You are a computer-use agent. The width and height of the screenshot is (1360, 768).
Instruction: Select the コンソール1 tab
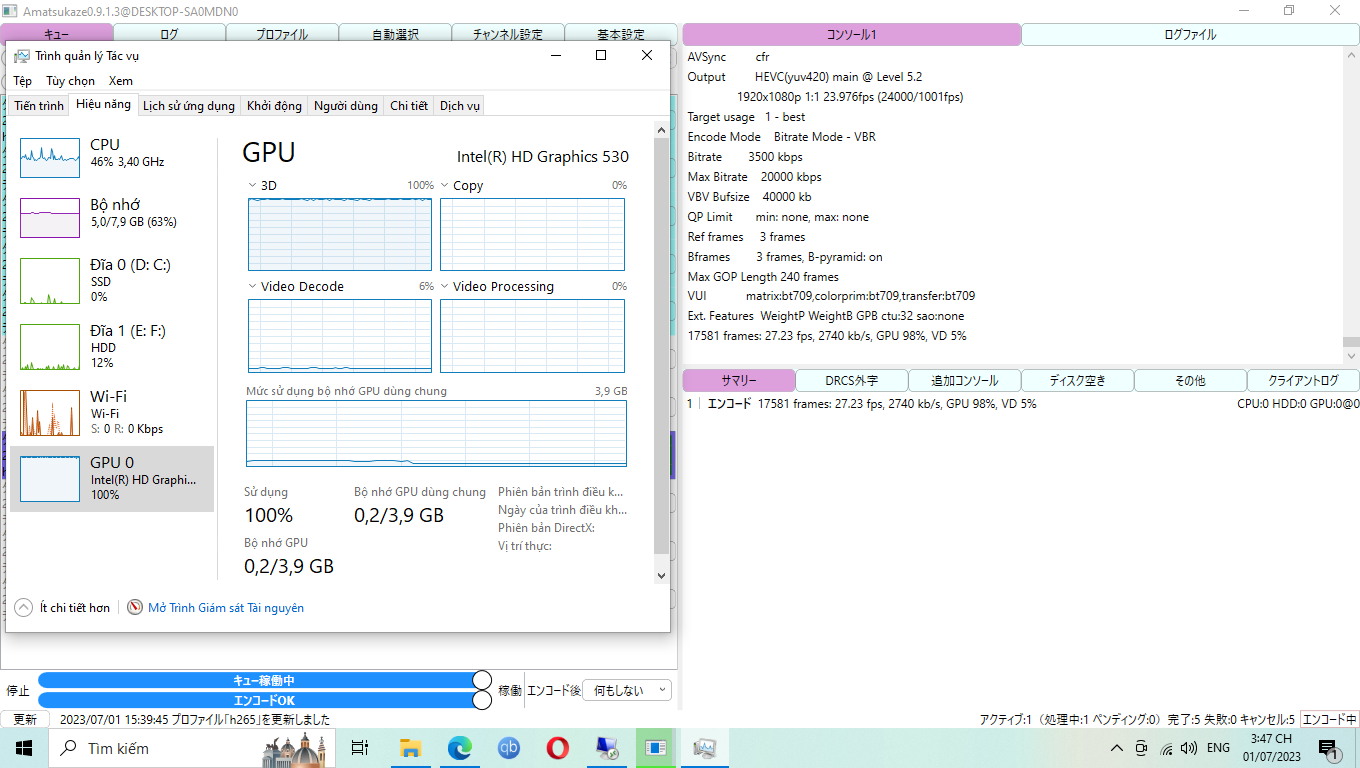click(852, 34)
